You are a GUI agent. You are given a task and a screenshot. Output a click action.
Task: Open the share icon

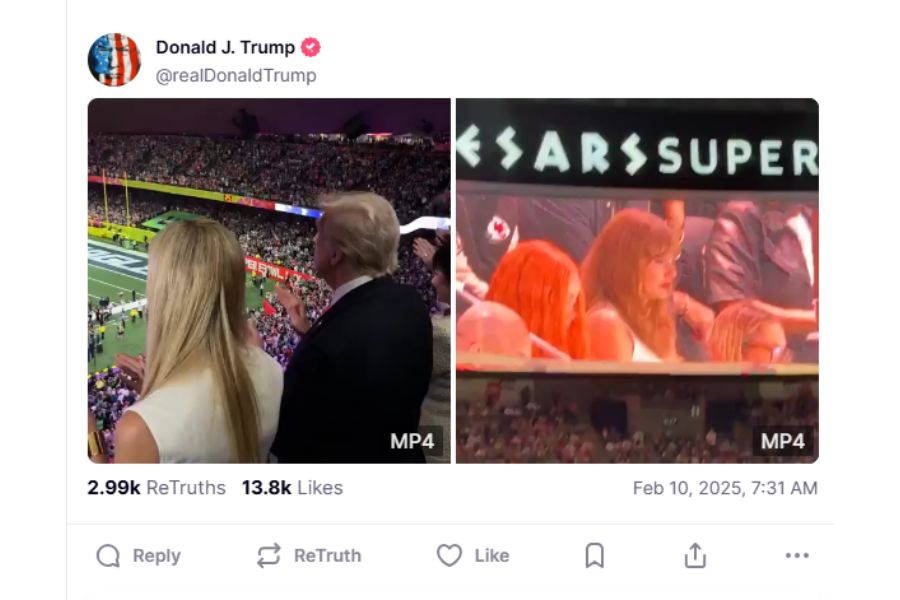[695, 556]
